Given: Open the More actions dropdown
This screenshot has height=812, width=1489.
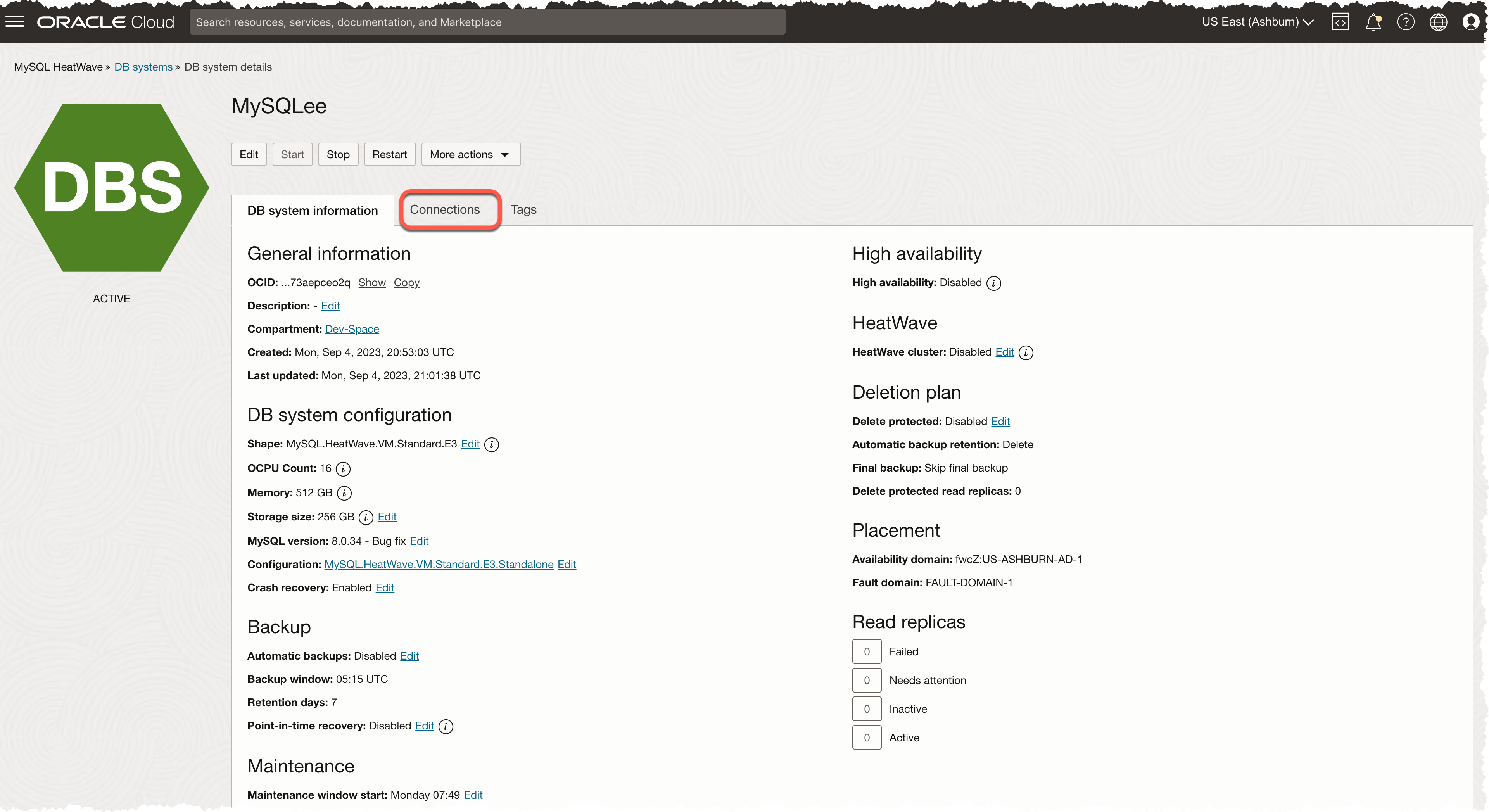Looking at the screenshot, I should [x=470, y=154].
